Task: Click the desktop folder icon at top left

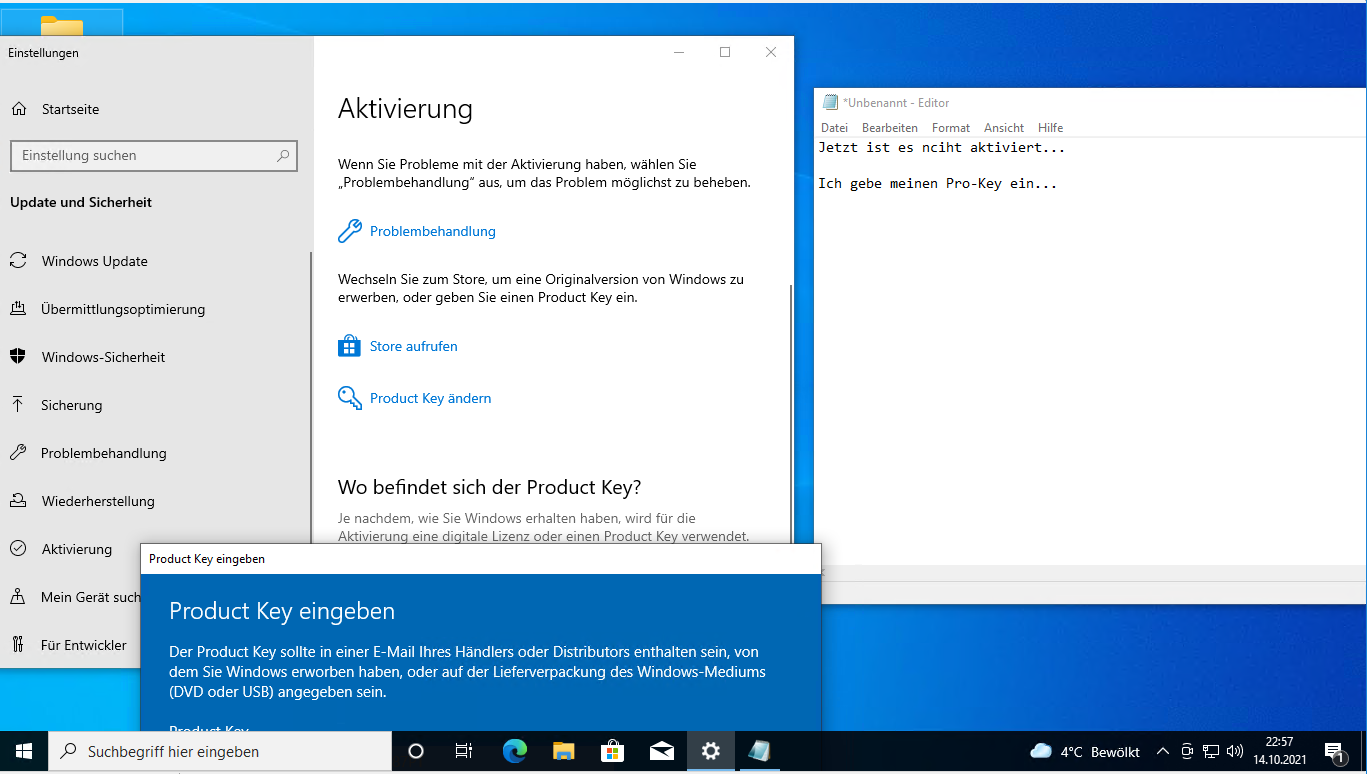Action: click(x=62, y=24)
